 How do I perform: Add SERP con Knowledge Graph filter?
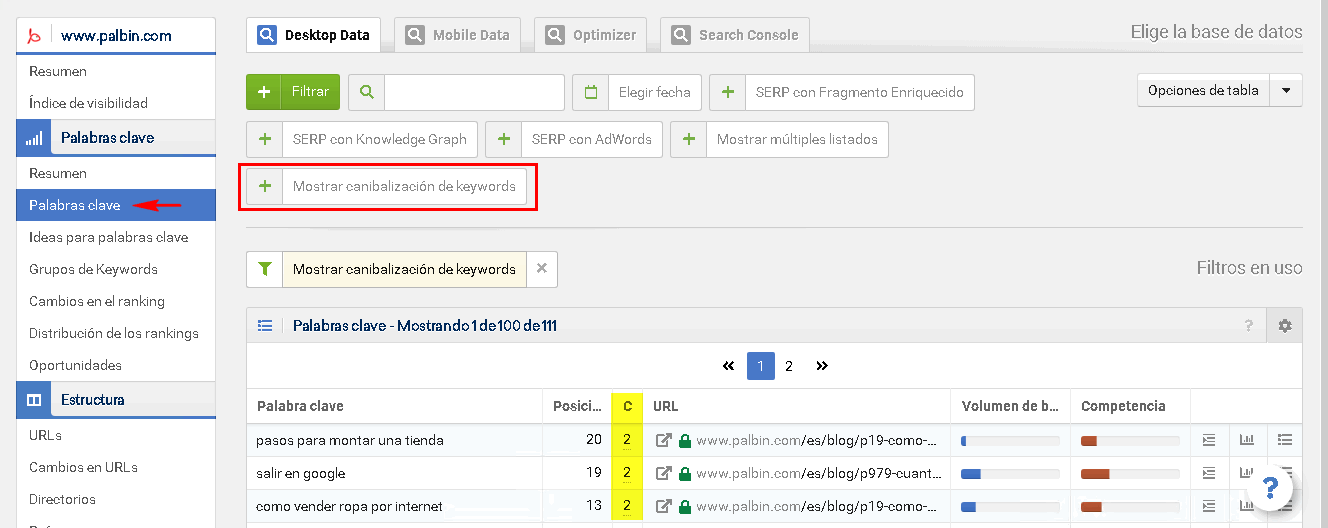(362, 139)
